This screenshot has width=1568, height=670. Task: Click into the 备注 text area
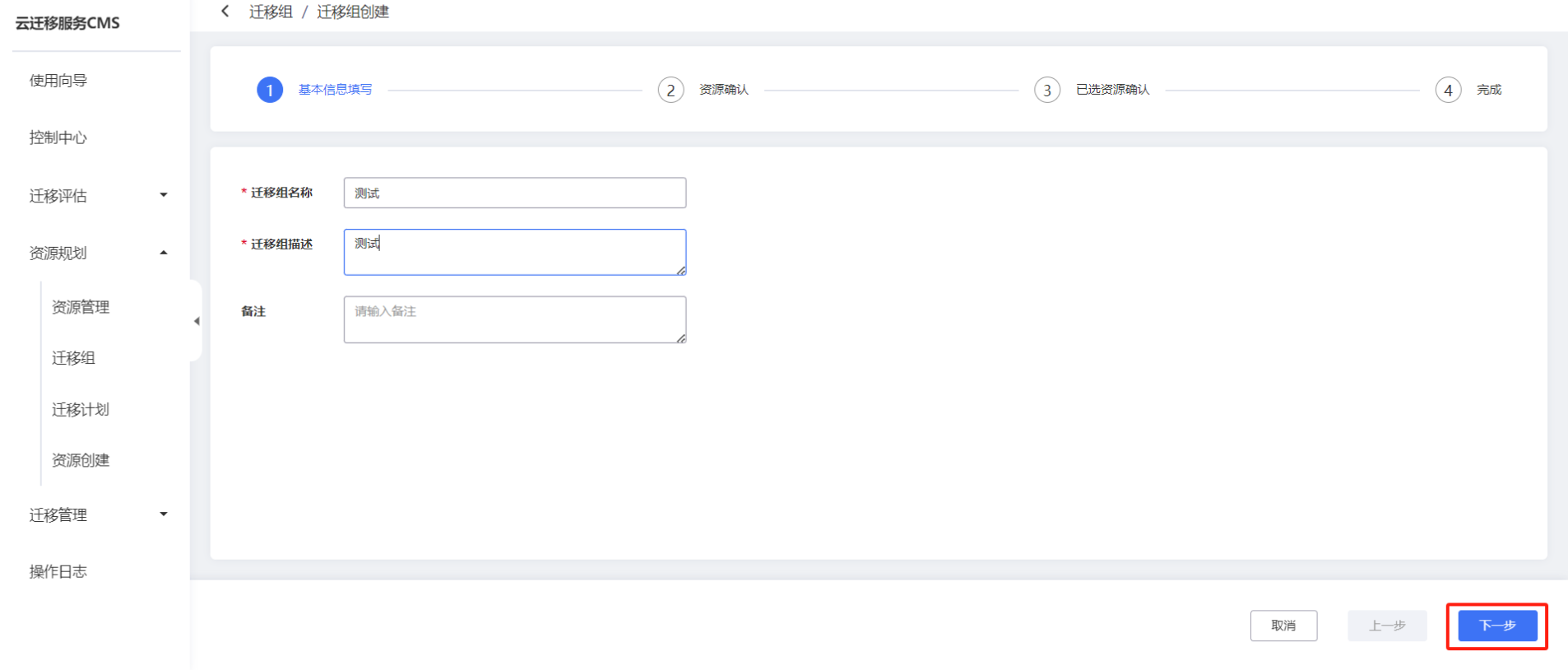515,319
